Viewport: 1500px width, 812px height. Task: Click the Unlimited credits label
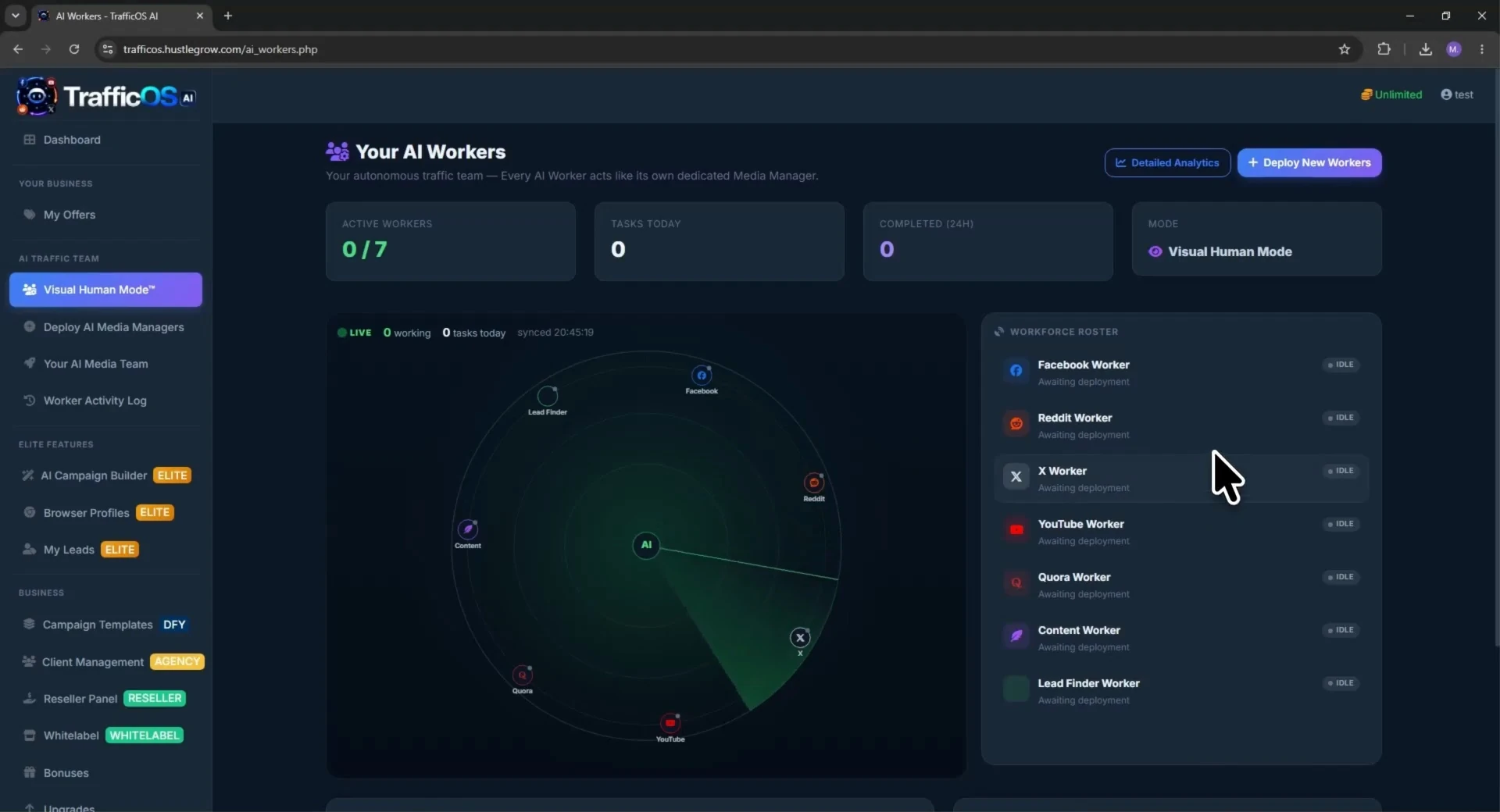click(1391, 94)
